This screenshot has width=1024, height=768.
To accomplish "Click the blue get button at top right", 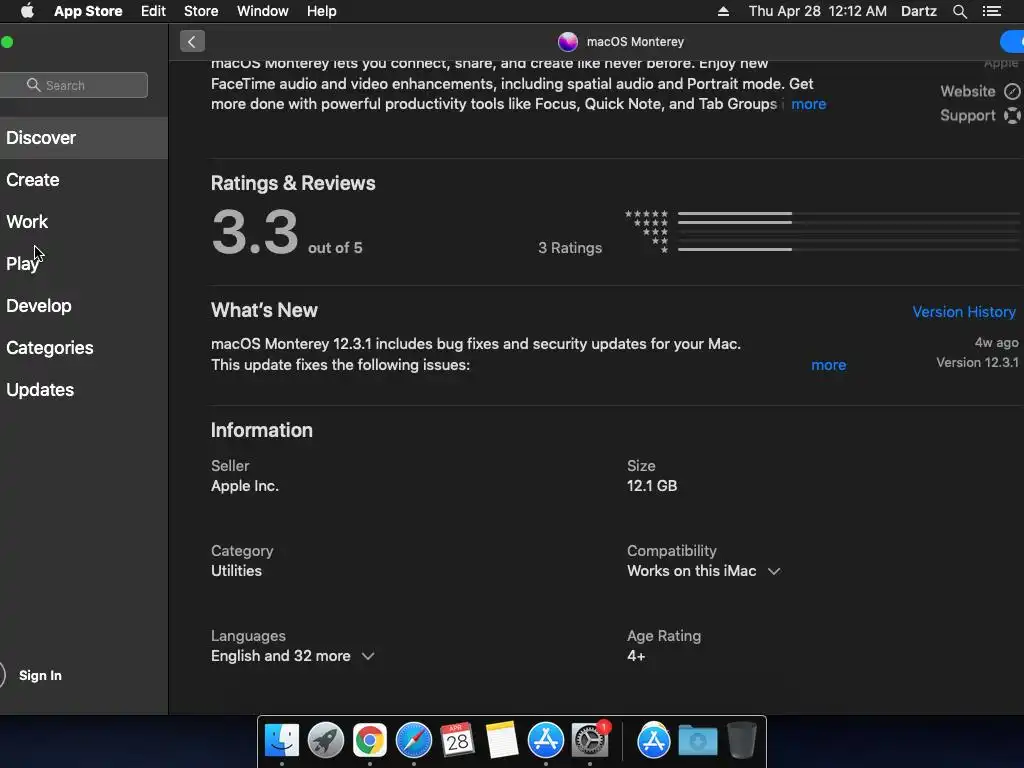I will [x=1012, y=42].
